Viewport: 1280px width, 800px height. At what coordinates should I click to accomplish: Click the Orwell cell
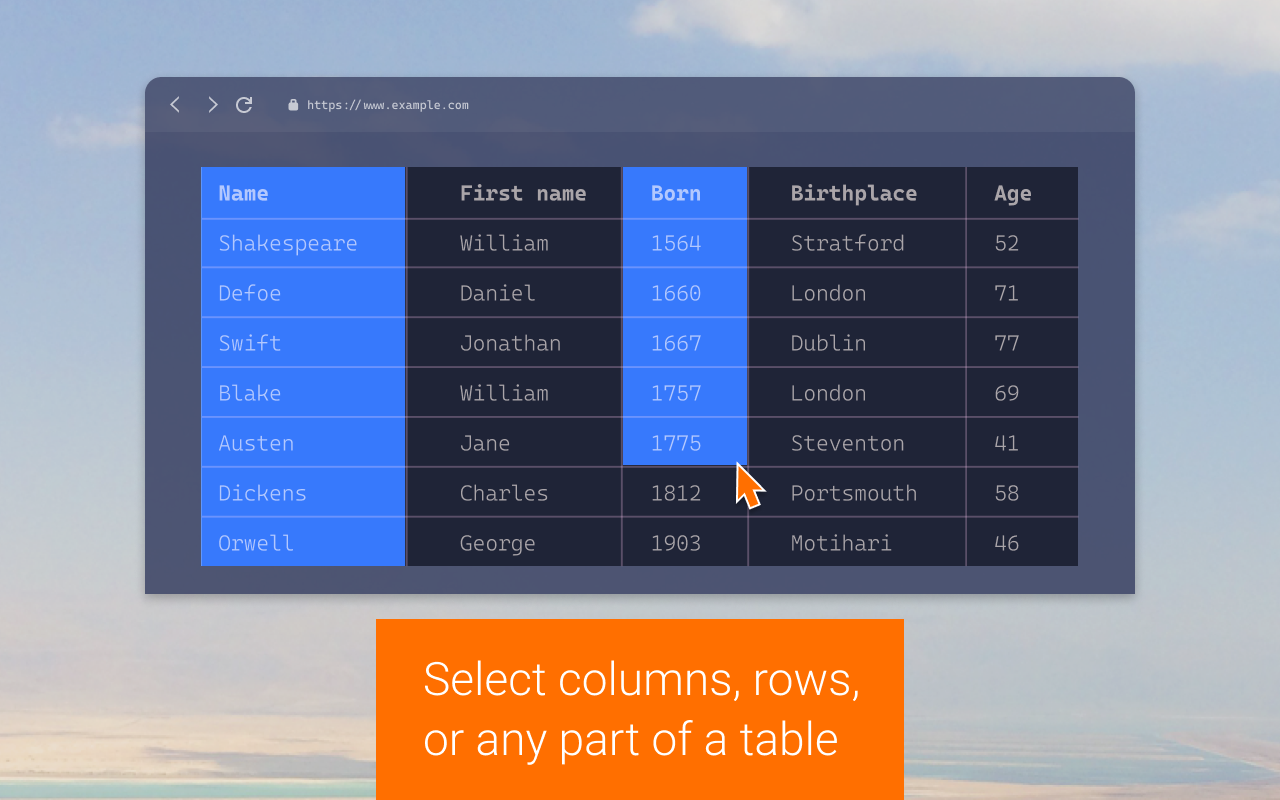tap(303, 543)
